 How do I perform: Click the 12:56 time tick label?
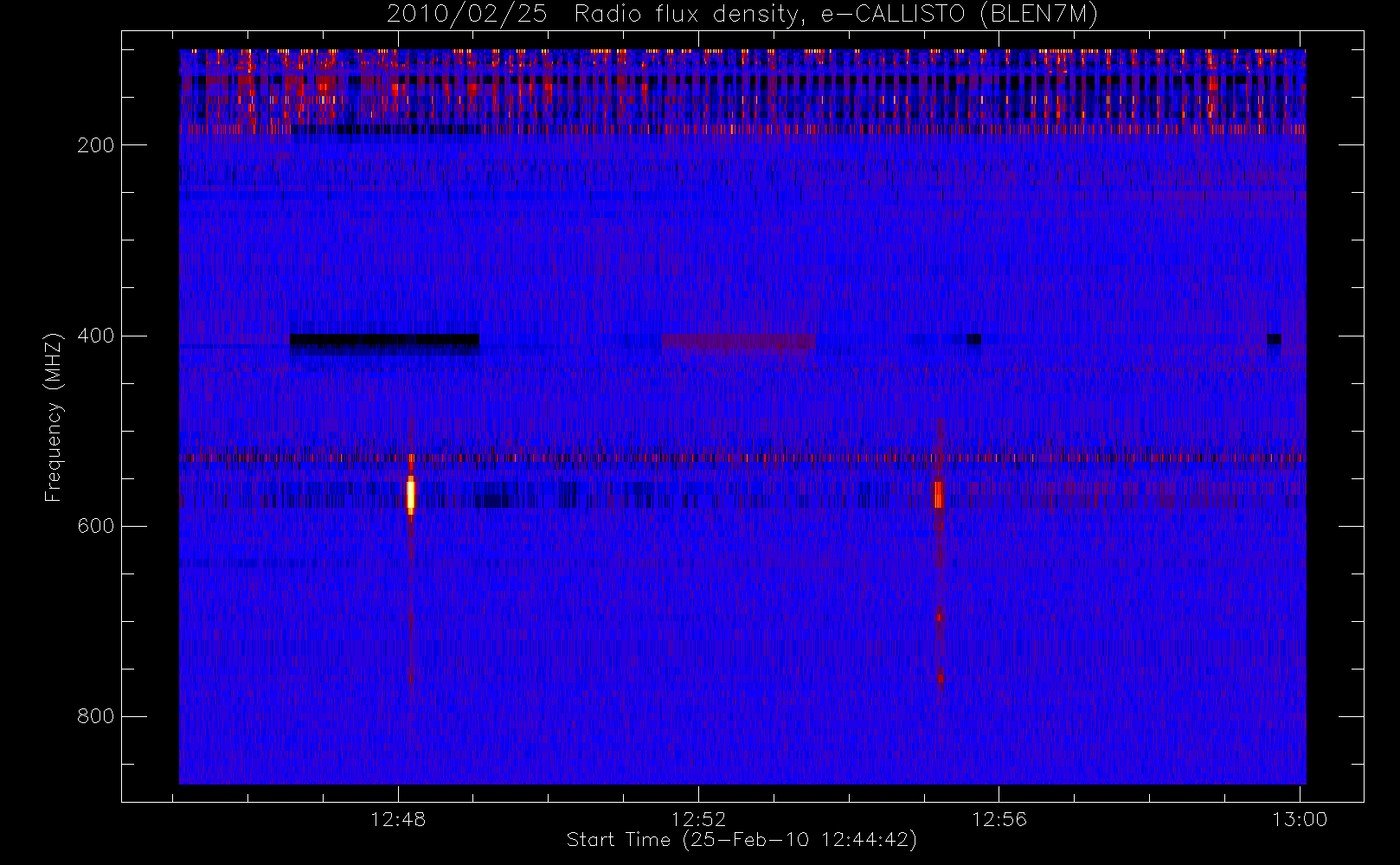(x=999, y=819)
